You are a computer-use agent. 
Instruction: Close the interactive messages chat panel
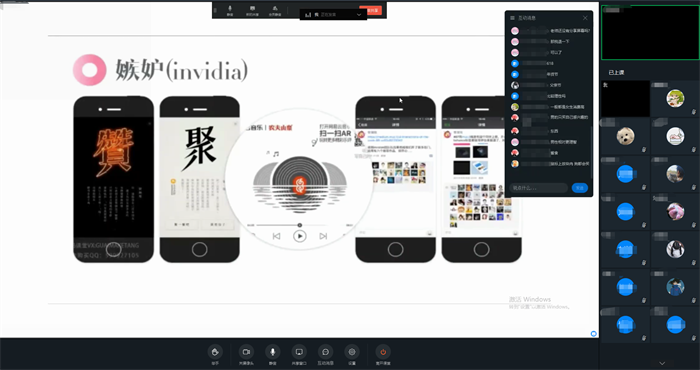coord(585,18)
